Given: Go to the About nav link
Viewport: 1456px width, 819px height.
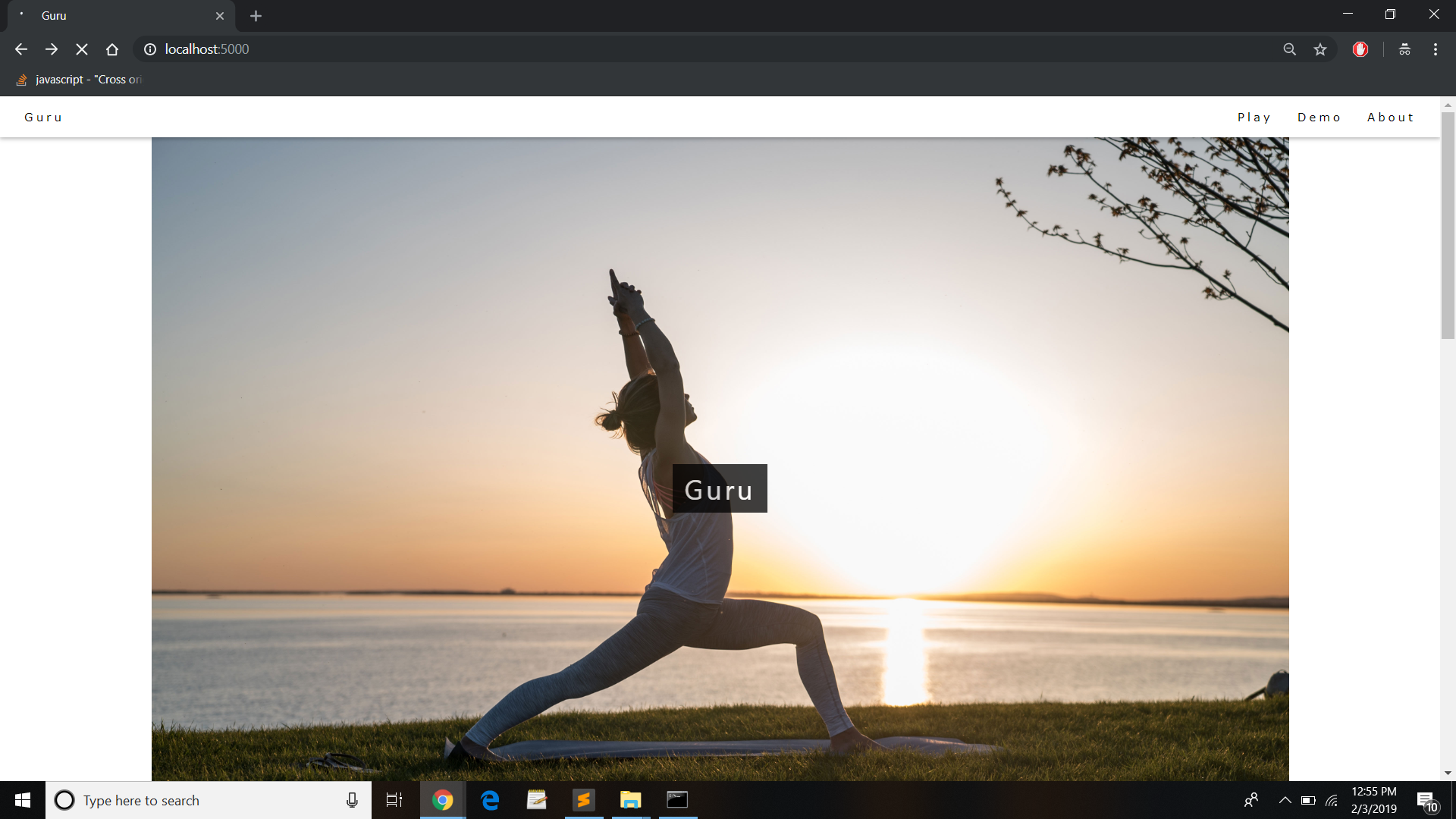Looking at the screenshot, I should point(1391,118).
